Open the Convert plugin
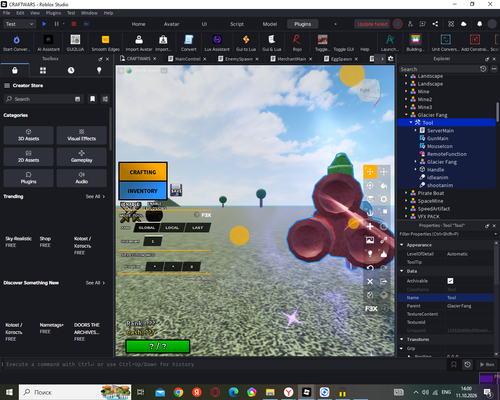The image size is (500, 400). pos(189,43)
